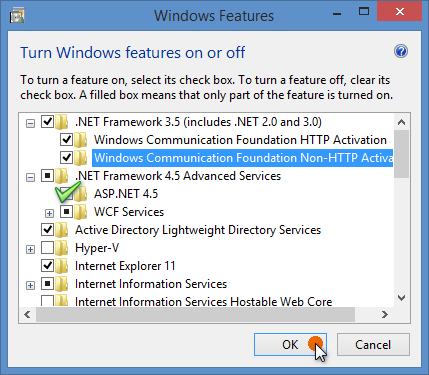Expand the WCF Services node
This screenshot has height=375, width=429.
coord(49,213)
